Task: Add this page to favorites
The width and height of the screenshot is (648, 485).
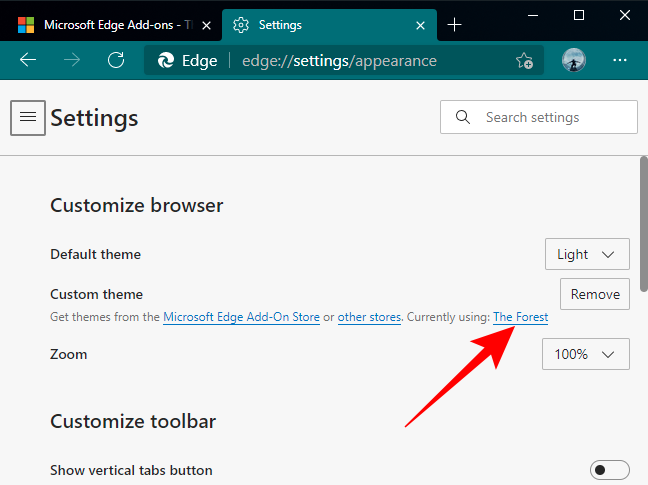Action: 524,61
